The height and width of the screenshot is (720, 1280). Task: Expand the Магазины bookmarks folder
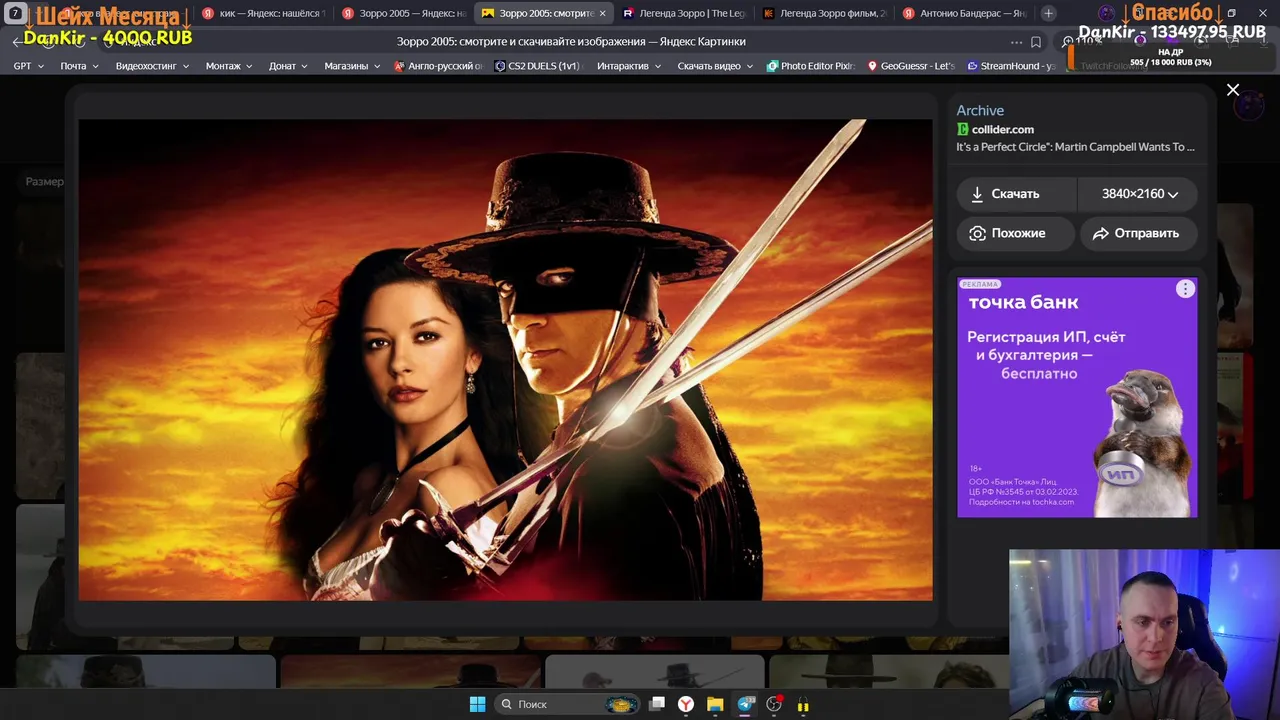coord(352,66)
